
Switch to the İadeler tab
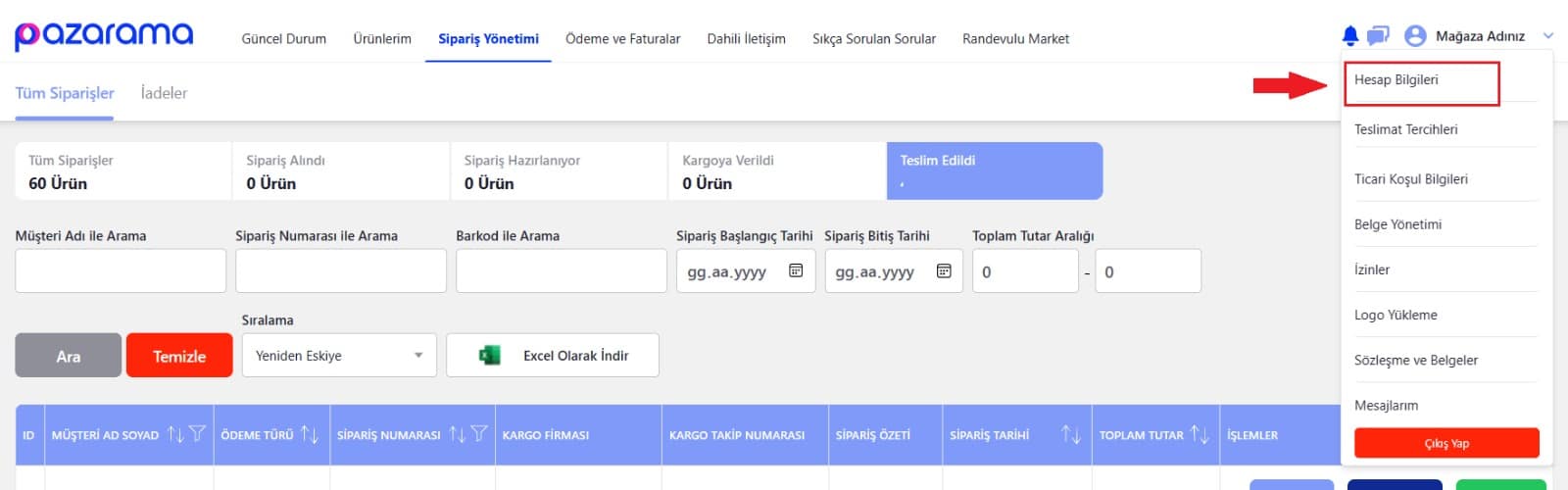(x=164, y=93)
